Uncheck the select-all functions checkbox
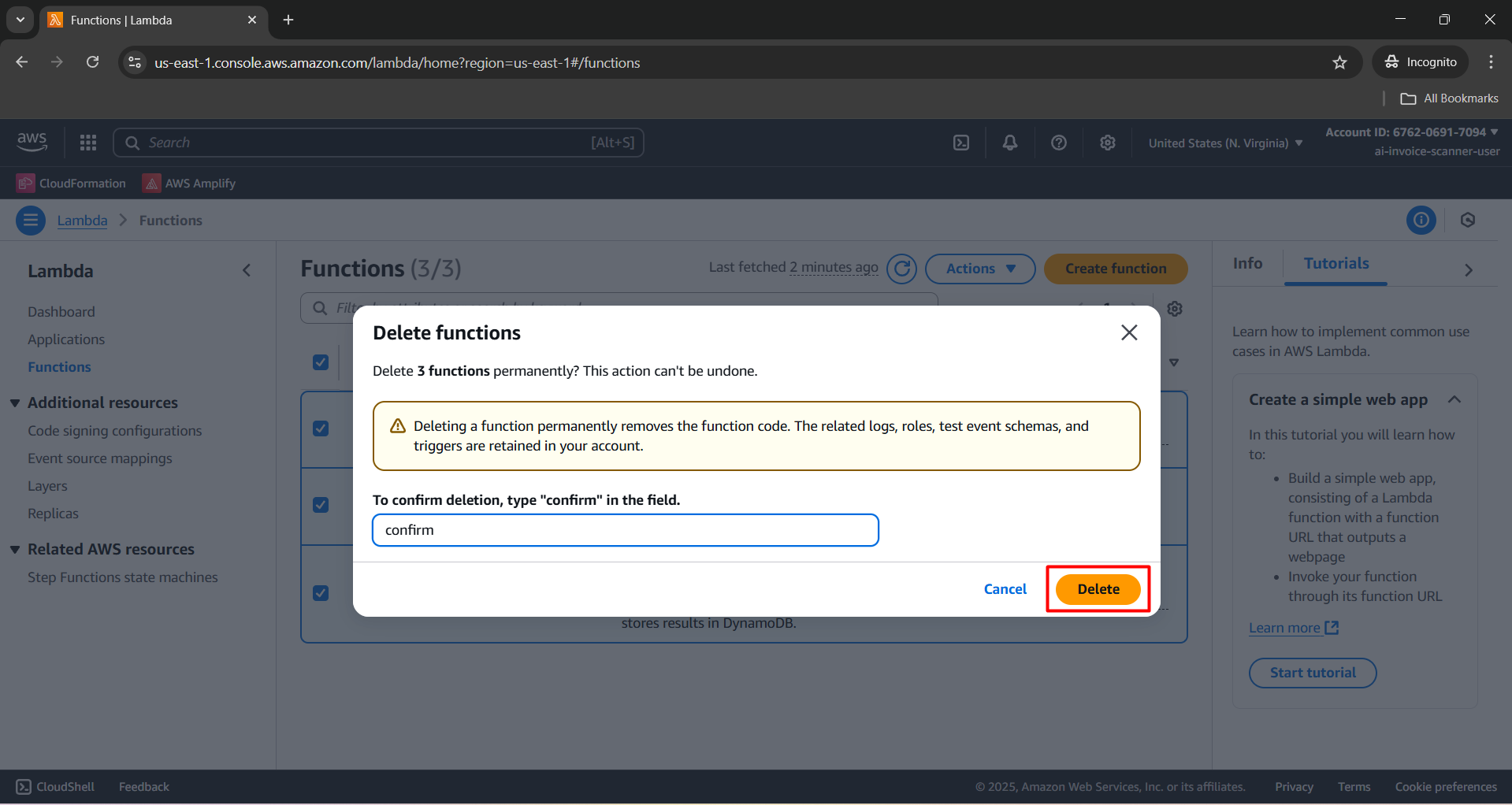Viewport: 1512px width, 805px height. coord(320,362)
